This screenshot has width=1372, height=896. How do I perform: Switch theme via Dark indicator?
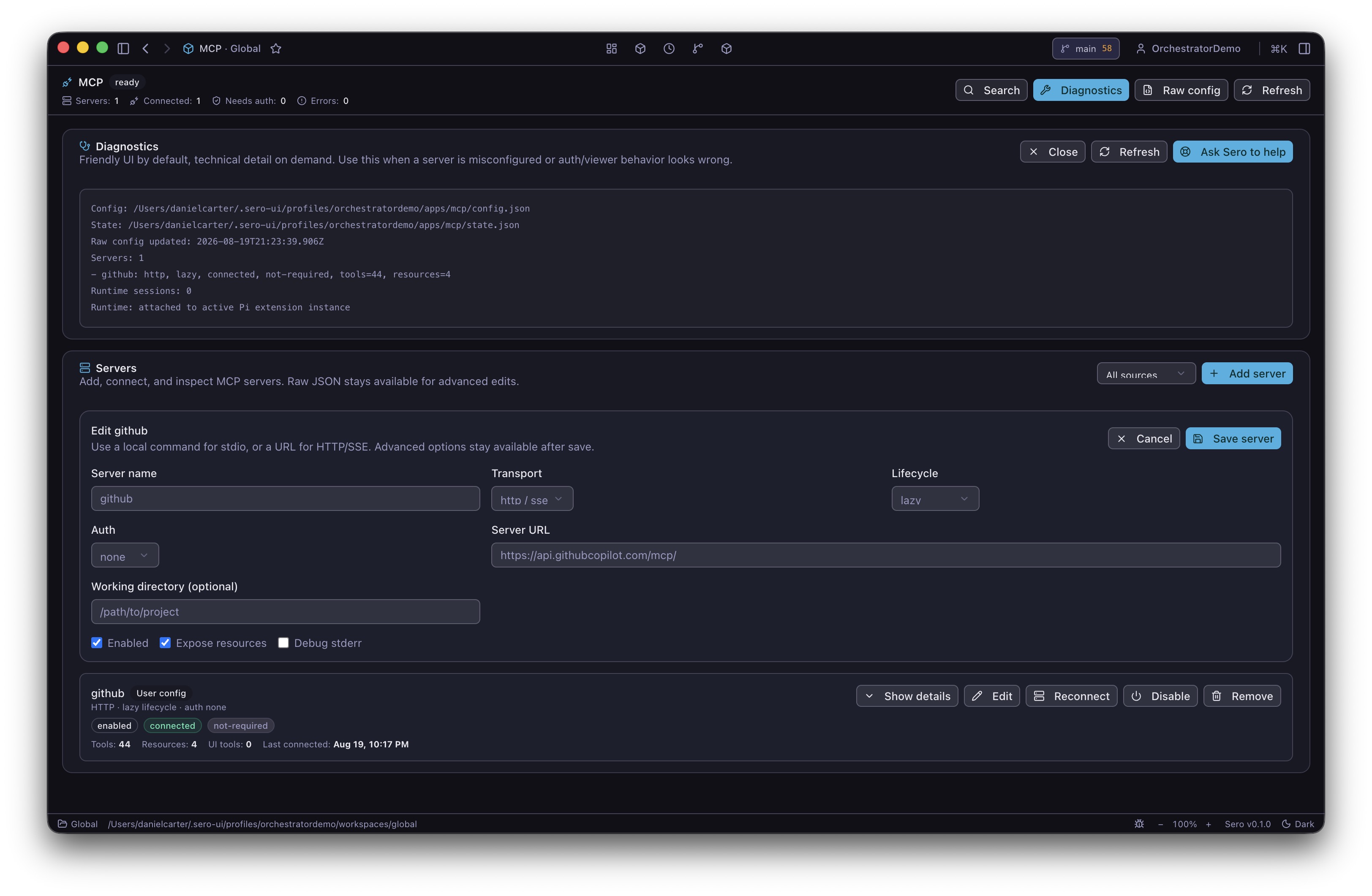click(x=1298, y=824)
